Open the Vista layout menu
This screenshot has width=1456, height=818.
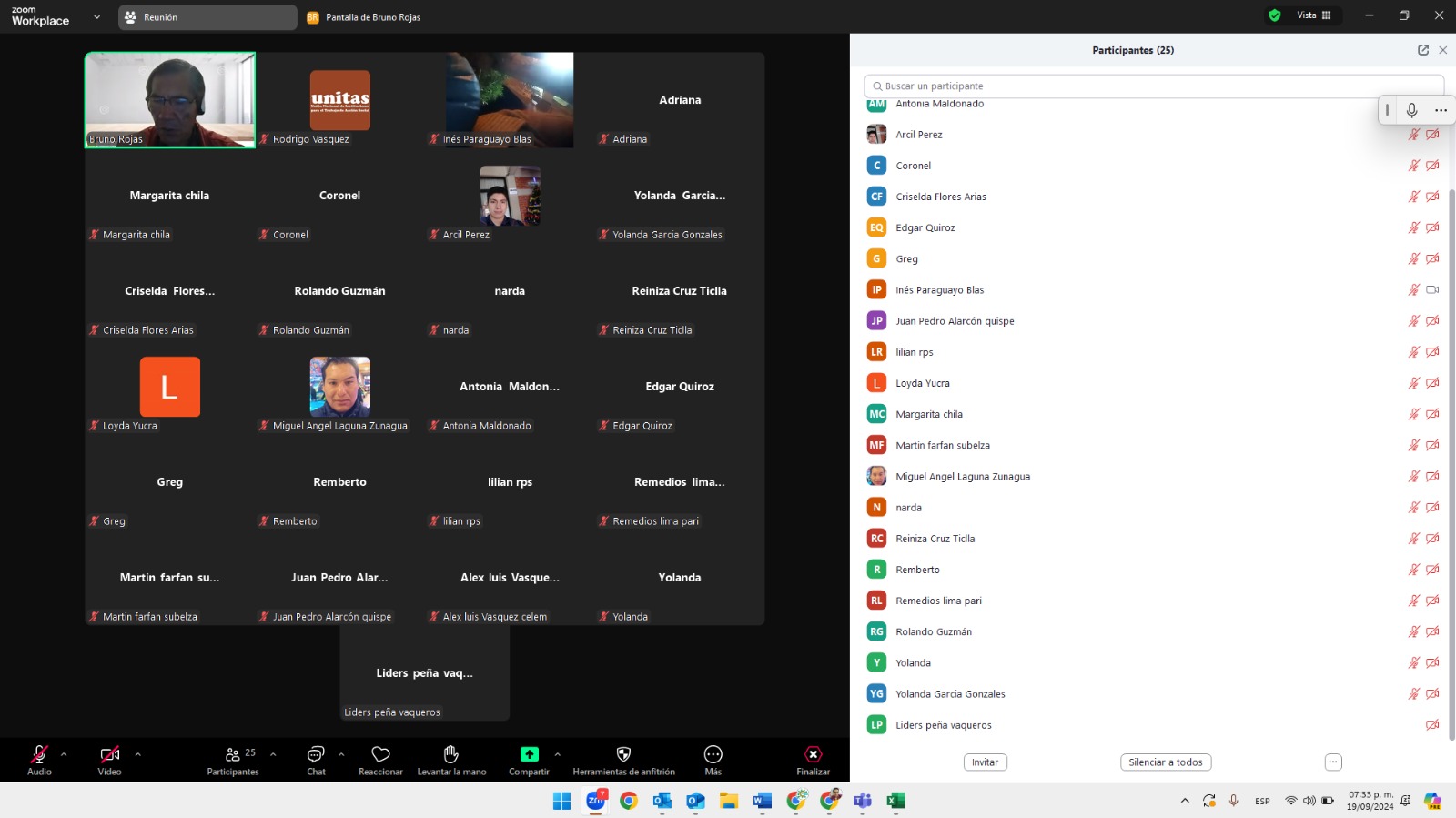click(x=1314, y=15)
